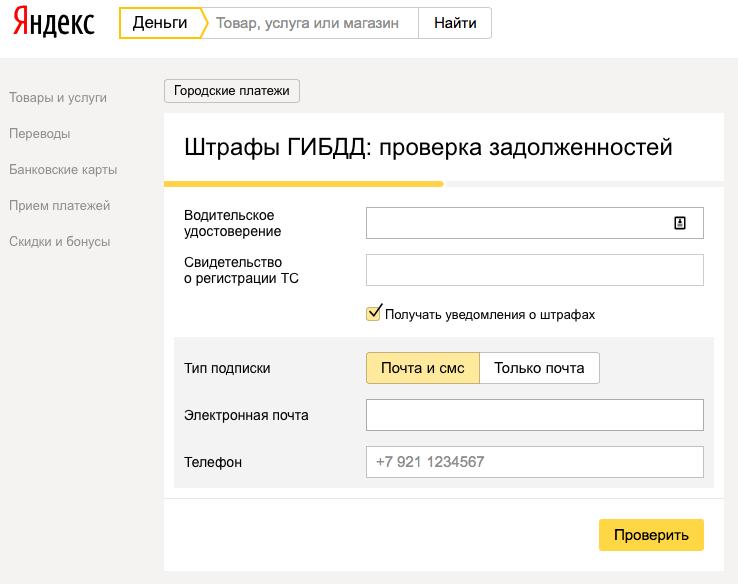Open 'Переводы' in sidebar
The height and width of the screenshot is (584, 738).
(x=40, y=133)
